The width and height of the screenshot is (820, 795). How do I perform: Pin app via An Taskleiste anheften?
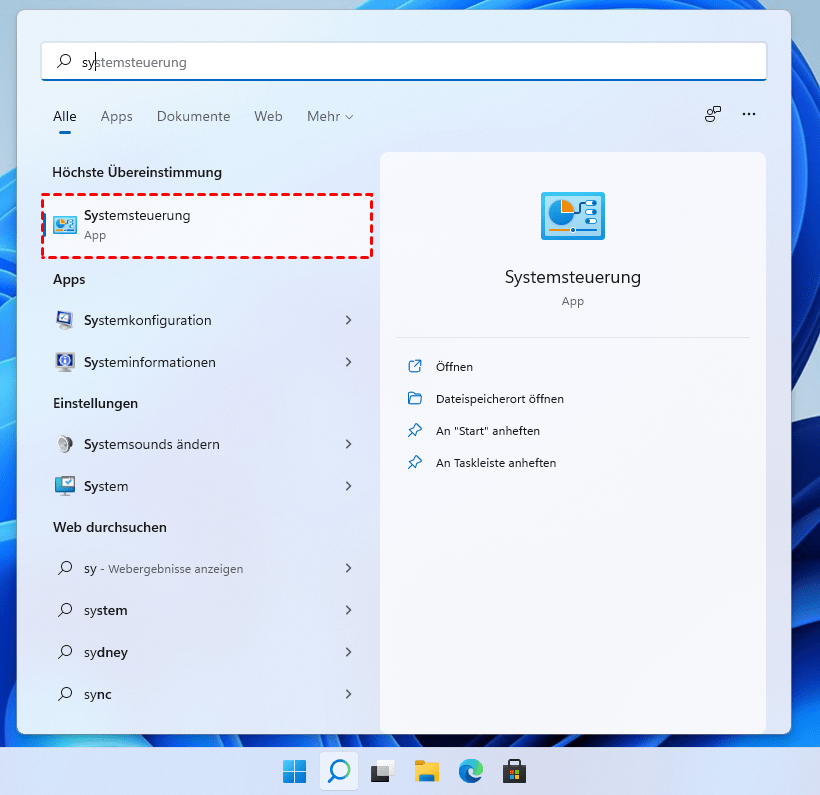[495, 463]
